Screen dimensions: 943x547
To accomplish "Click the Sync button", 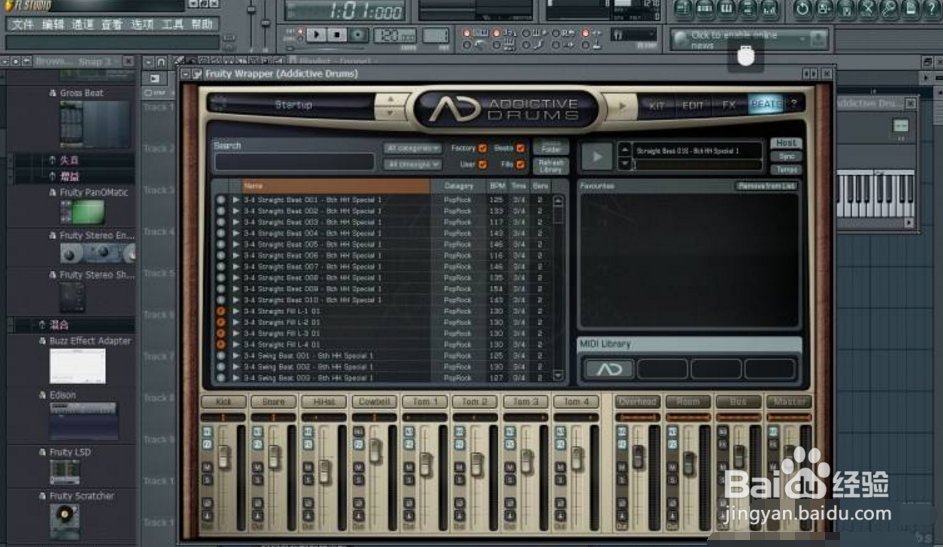I will [785, 156].
